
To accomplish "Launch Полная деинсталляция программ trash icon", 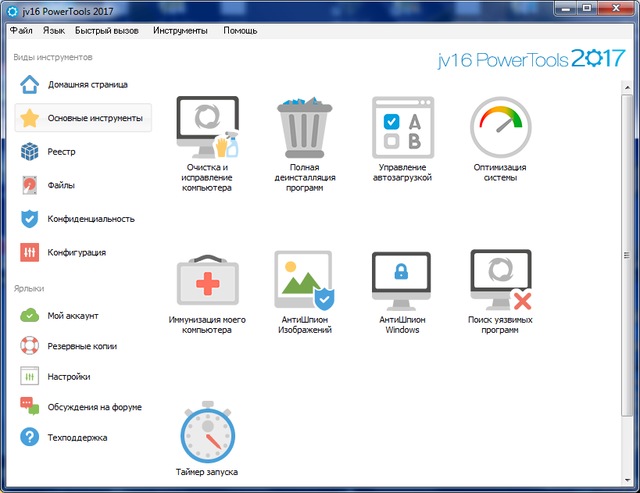I will coord(304,128).
